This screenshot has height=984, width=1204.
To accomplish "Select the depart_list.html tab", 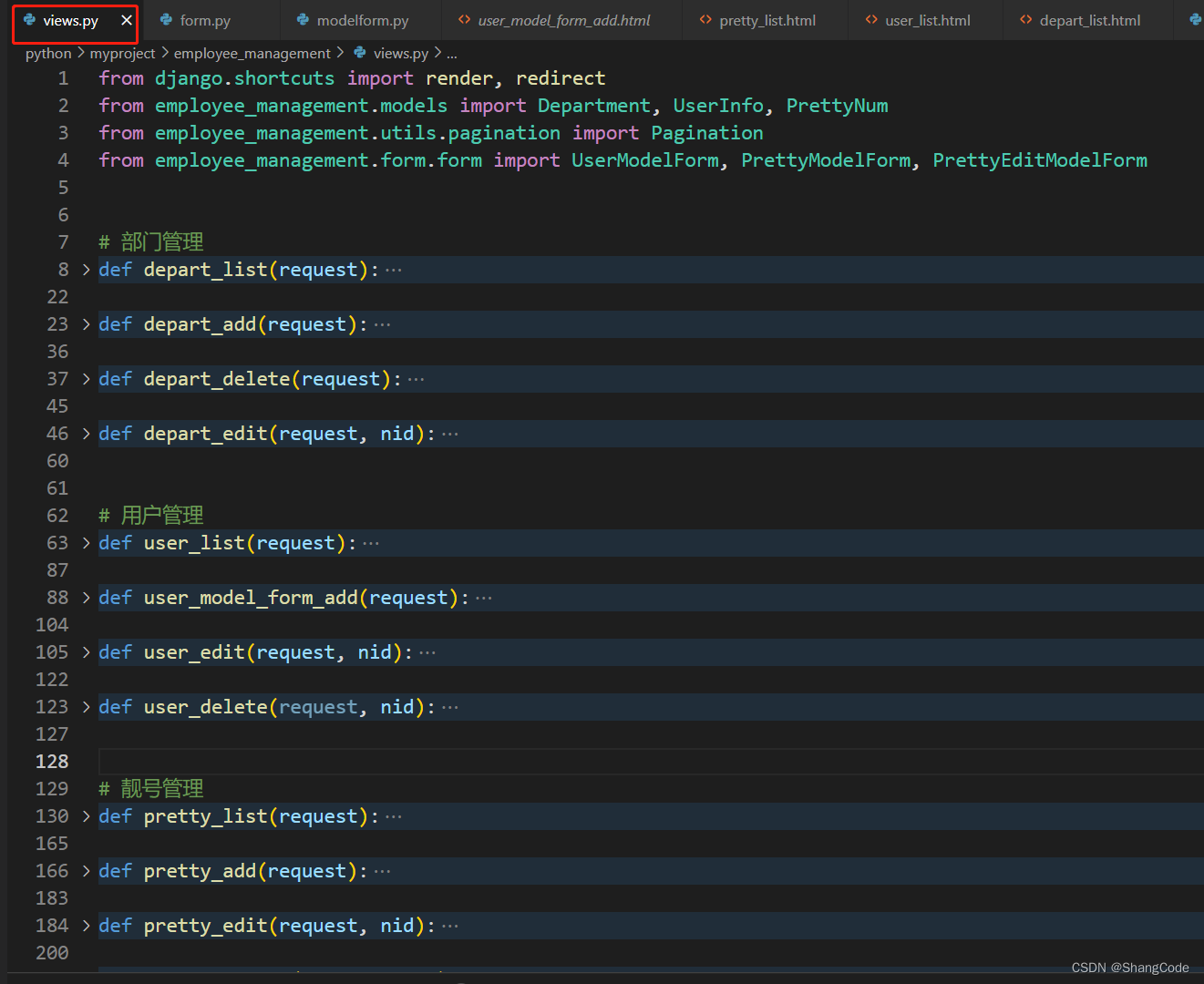I will click(x=1089, y=20).
